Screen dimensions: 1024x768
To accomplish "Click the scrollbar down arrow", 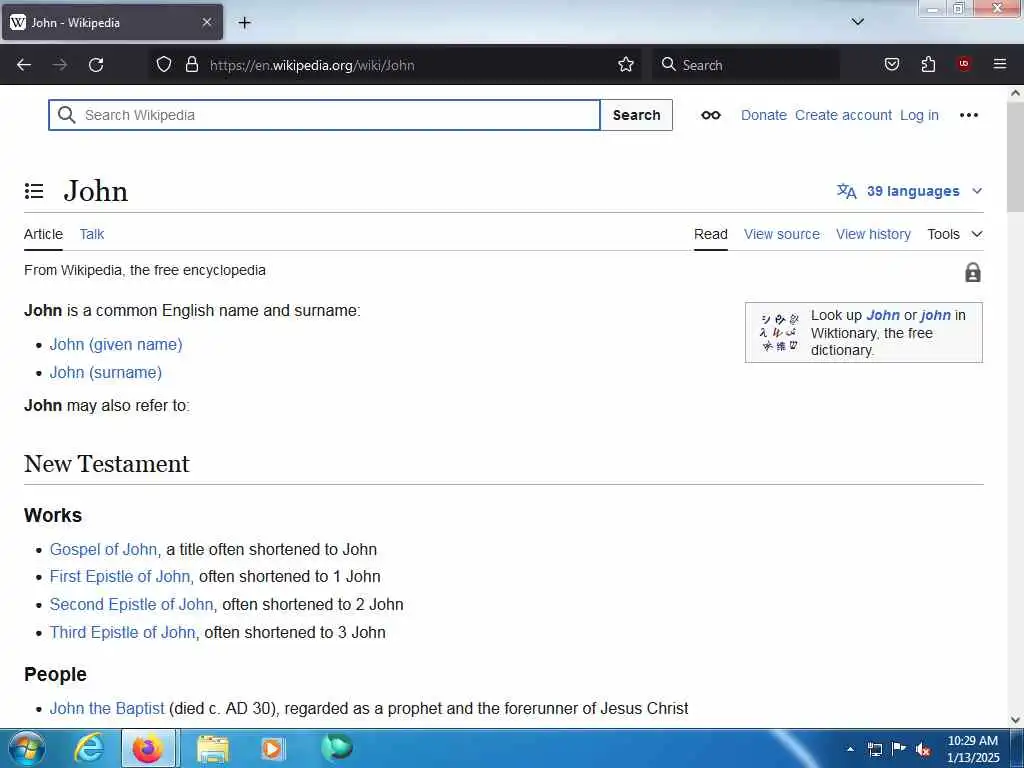I will tap(1015, 720).
